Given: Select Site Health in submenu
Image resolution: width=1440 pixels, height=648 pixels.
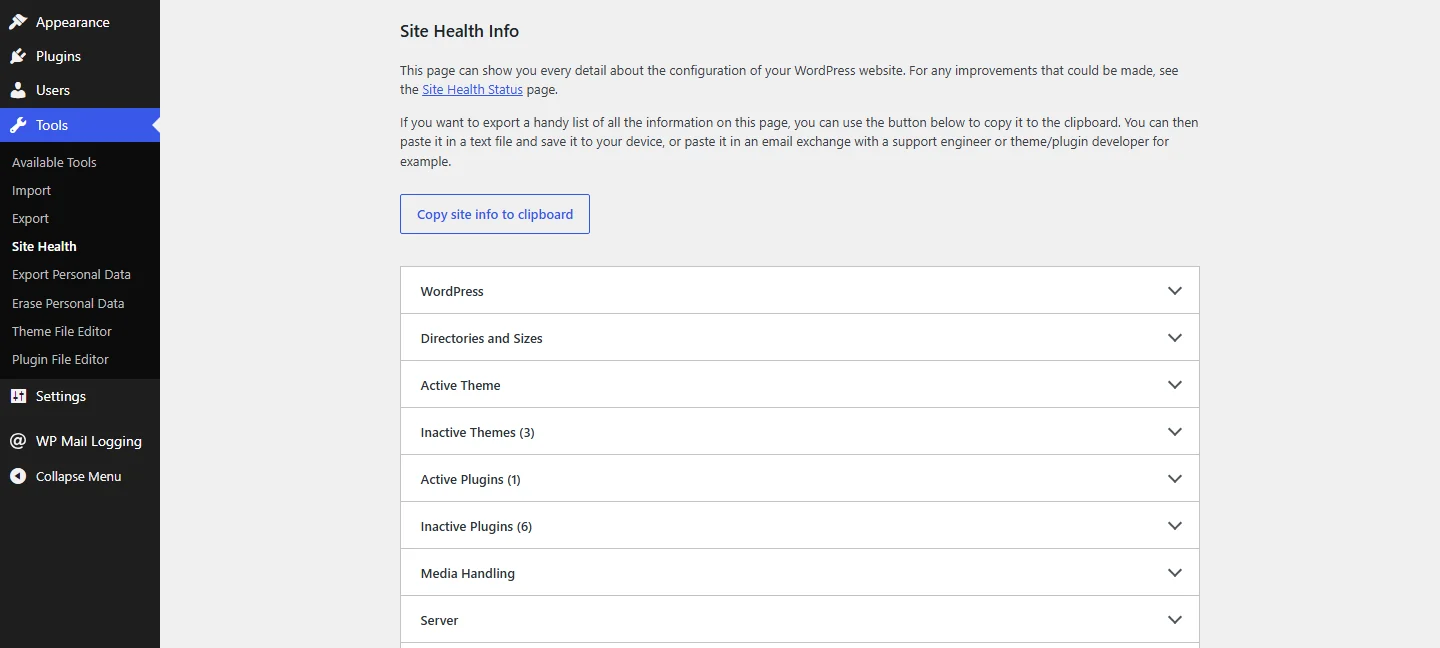Looking at the screenshot, I should click(x=44, y=246).
